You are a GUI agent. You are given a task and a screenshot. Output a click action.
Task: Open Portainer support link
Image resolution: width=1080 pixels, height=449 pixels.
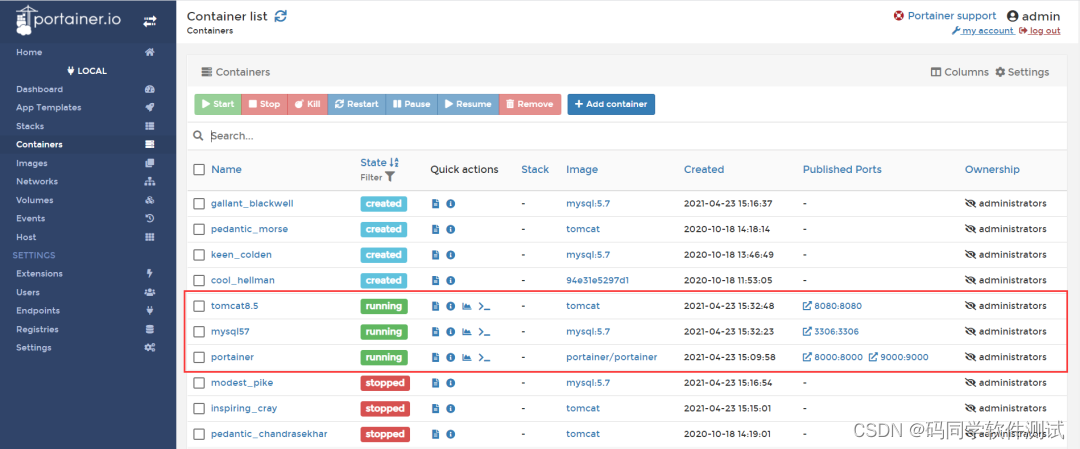(945, 16)
